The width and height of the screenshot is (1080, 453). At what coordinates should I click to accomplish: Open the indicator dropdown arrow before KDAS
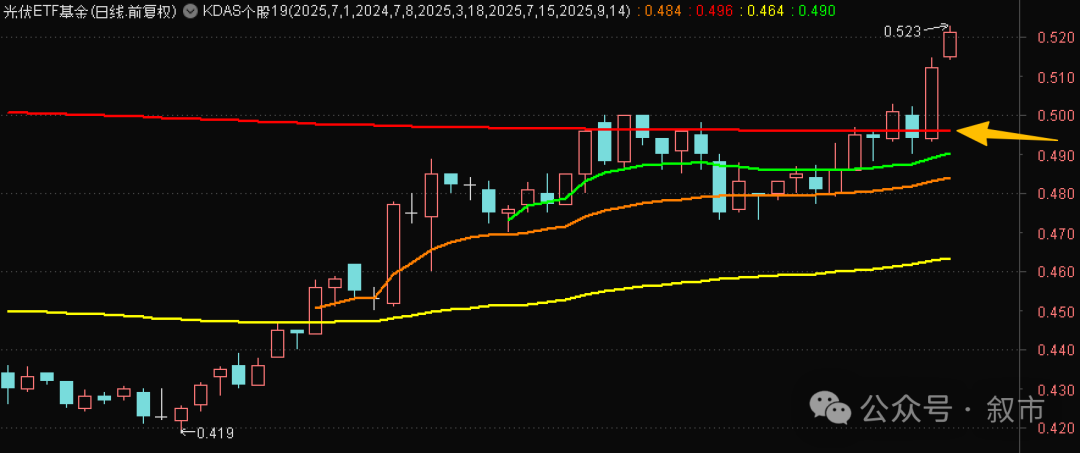click(x=190, y=11)
